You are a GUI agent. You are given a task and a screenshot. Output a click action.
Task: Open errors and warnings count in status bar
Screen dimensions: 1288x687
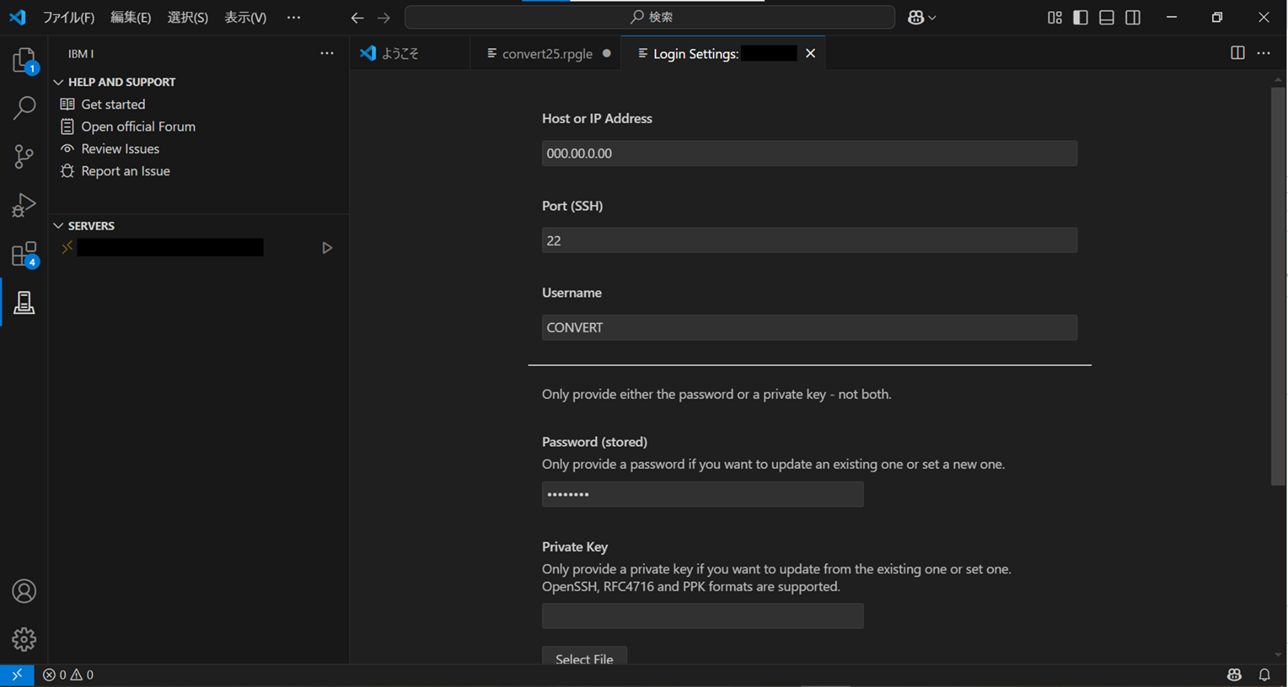pyautogui.click(x=68, y=675)
